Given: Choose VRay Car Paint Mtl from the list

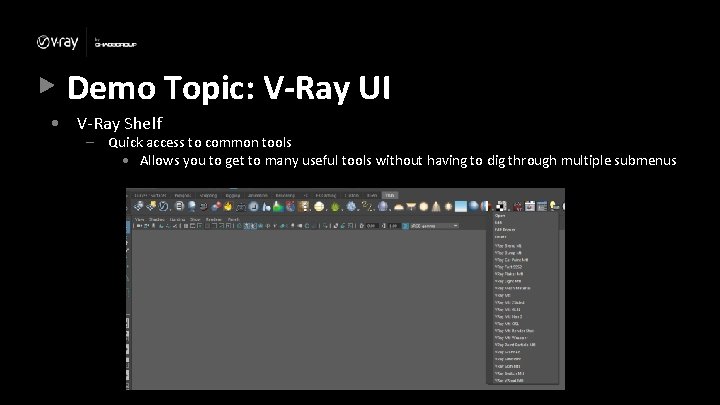Looking at the screenshot, I should (x=511, y=260).
